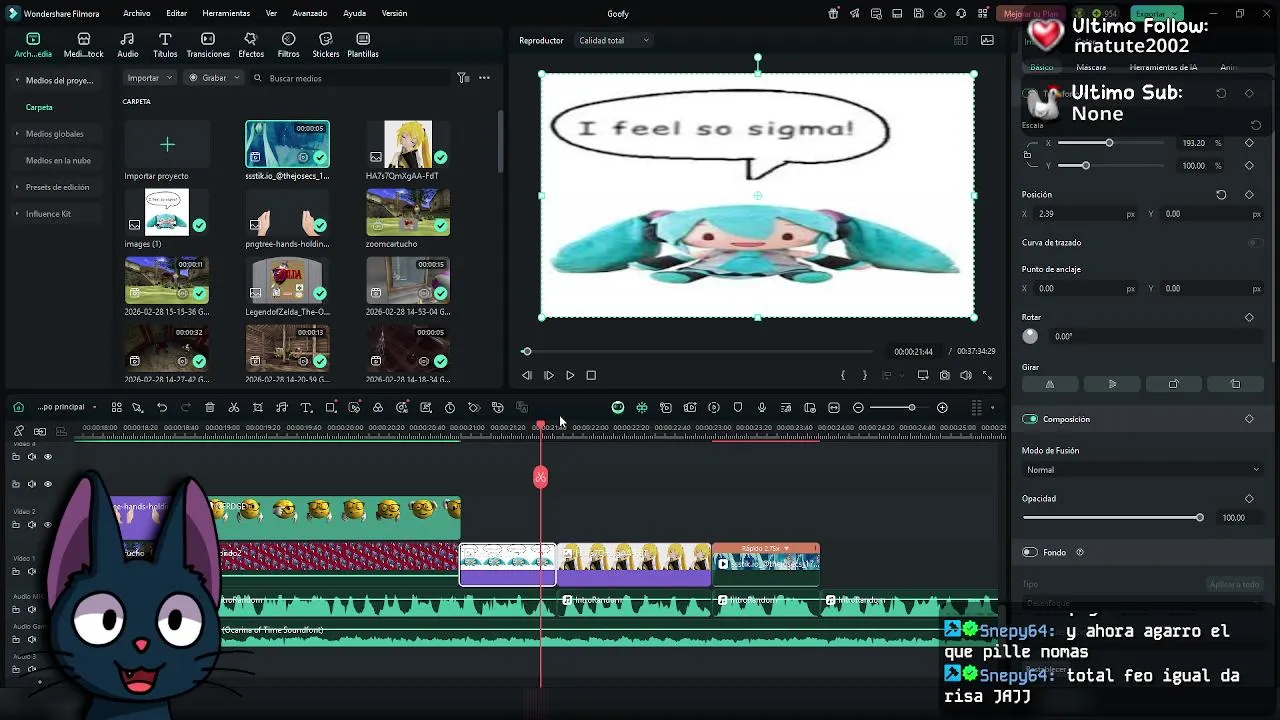Image resolution: width=1280 pixels, height=720 pixels.
Task: Zoom out the timeline with minus icon
Action: coord(858,408)
